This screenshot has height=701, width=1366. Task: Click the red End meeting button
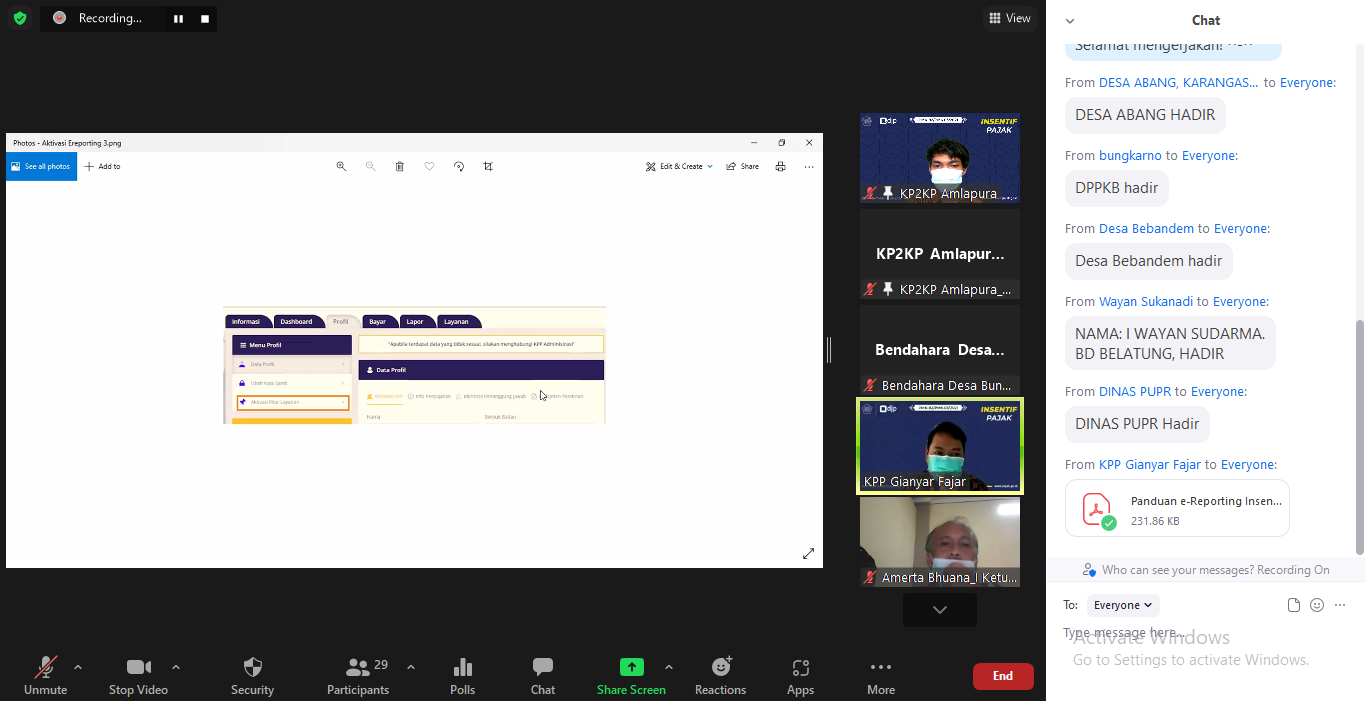(1002, 676)
